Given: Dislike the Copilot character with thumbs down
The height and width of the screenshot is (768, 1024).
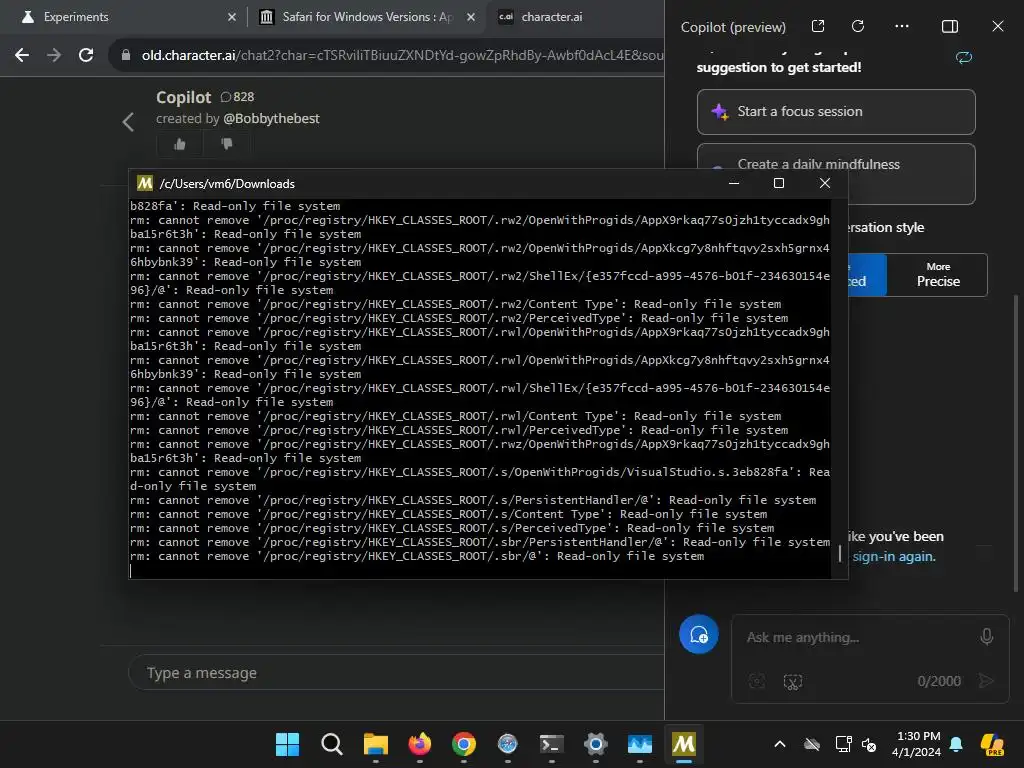Looking at the screenshot, I should pos(227,144).
